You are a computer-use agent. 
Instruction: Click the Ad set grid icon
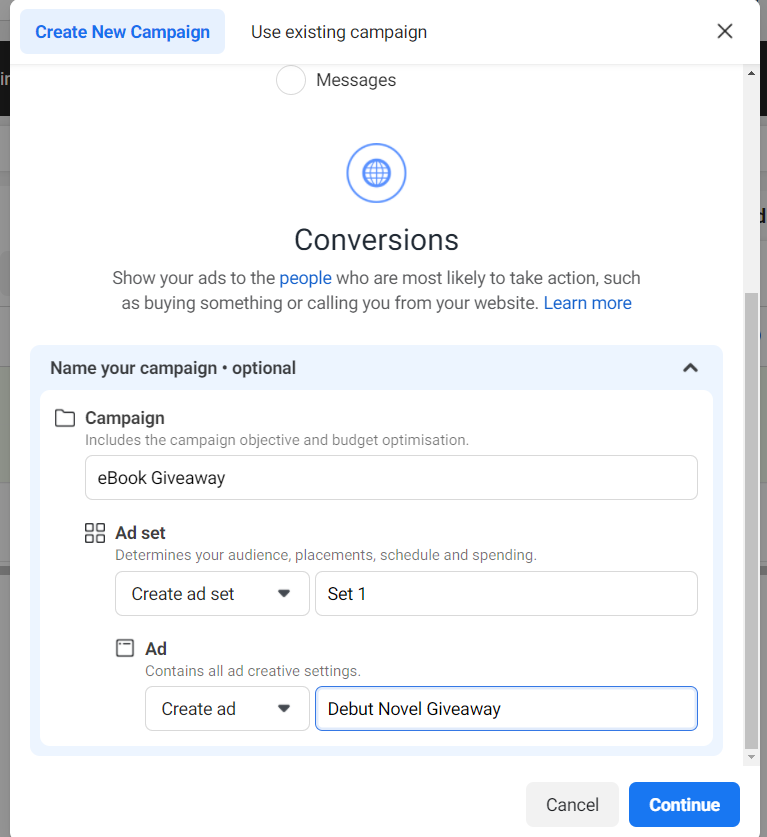point(95,533)
